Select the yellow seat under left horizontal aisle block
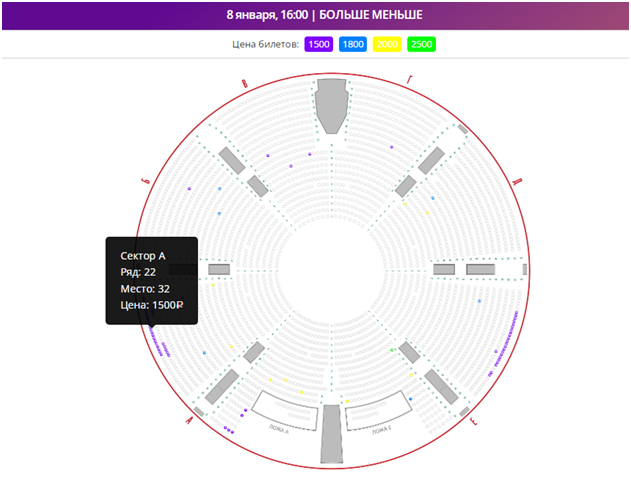Viewport: 631px width, 483px height. pyautogui.click(x=212, y=287)
